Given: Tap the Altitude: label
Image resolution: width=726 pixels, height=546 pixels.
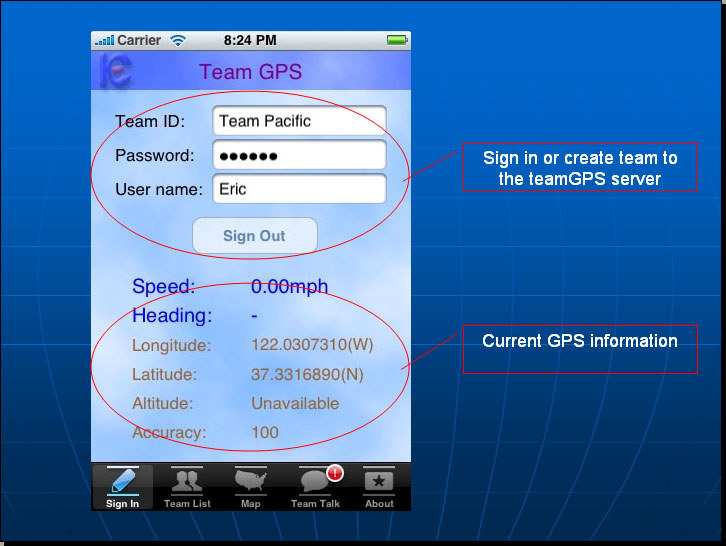Looking at the screenshot, I should pyautogui.click(x=163, y=403).
